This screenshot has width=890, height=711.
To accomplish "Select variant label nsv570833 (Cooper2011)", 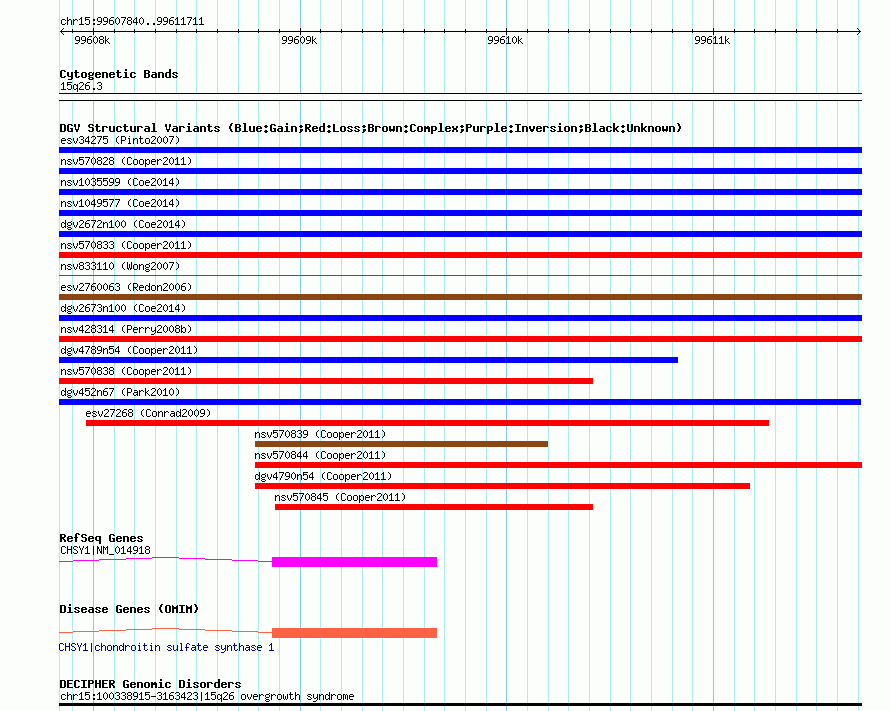I will pos(126,245).
